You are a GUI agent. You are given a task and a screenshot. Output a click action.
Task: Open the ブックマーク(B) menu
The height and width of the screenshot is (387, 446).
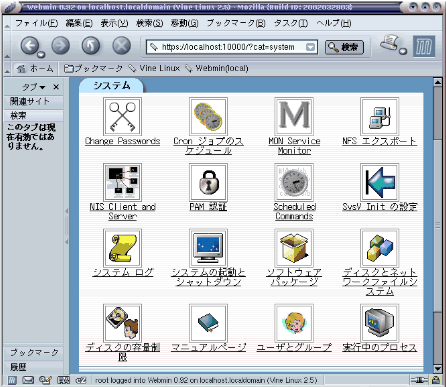(236, 23)
